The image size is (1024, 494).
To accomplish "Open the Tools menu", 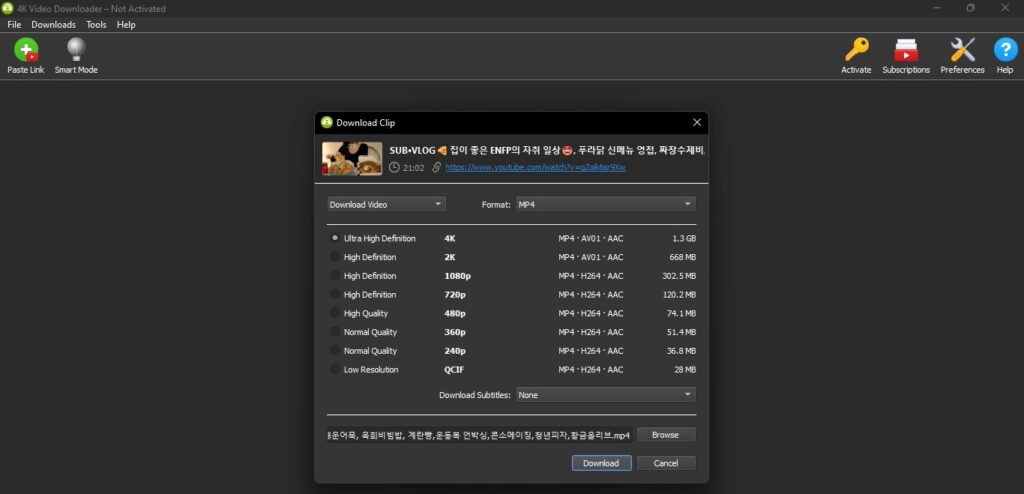I will (96, 24).
